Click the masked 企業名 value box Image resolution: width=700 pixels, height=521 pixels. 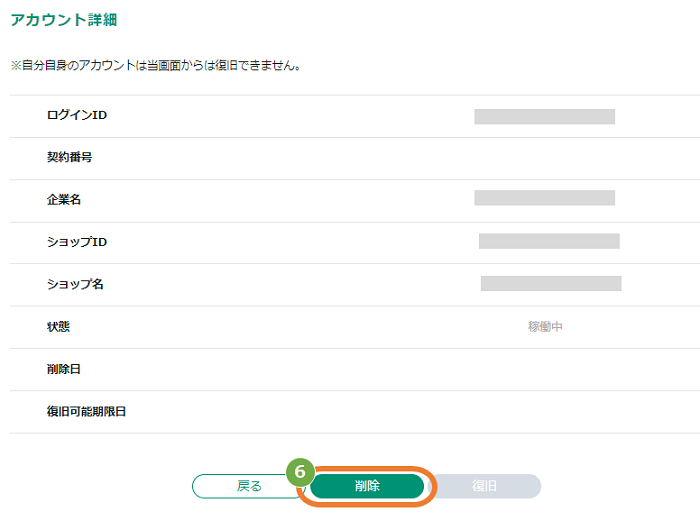545,198
